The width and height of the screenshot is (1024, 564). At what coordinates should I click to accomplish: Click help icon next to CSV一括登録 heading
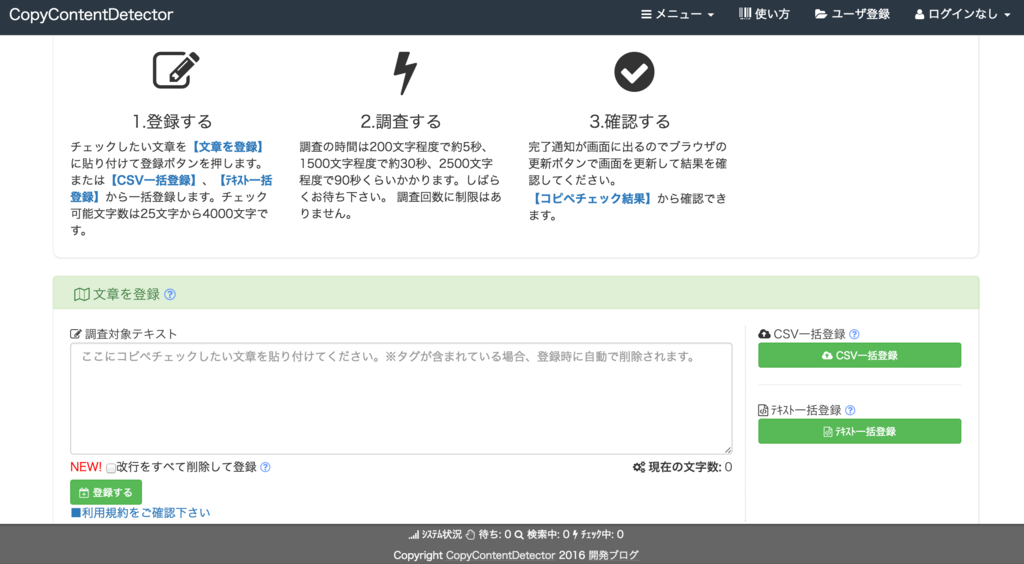pos(854,334)
